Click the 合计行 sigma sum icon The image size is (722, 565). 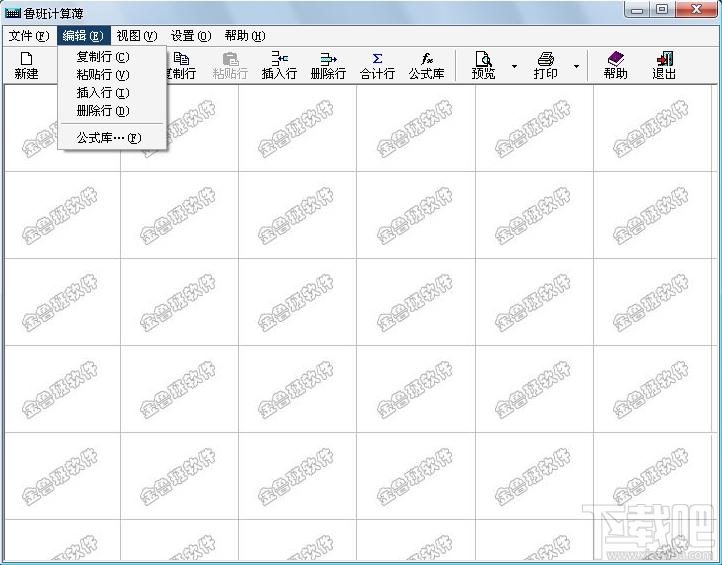[x=377, y=58]
